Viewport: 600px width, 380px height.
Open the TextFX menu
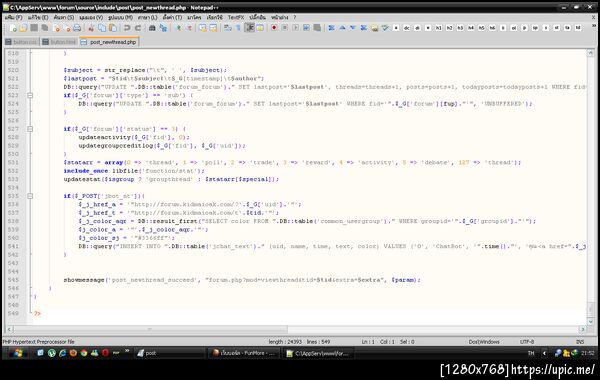click(236, 18)
